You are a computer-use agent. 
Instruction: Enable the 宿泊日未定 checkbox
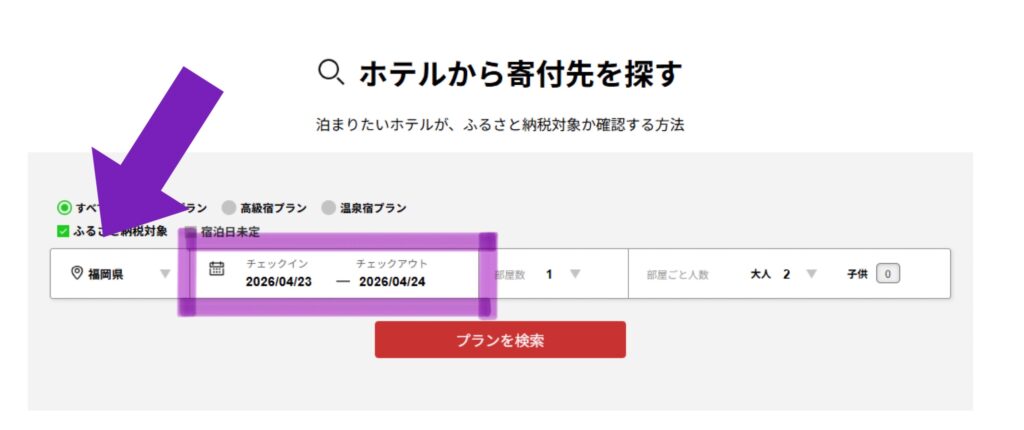(x=191, y=231)
